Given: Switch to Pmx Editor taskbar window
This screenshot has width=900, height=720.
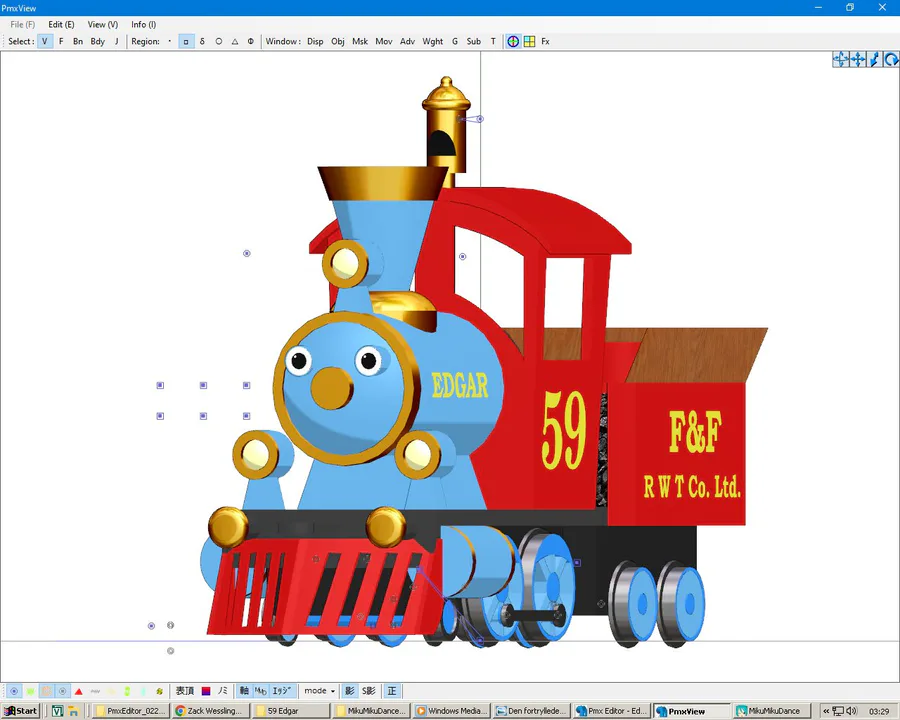Looking at the screenshot, I should pyautogui.click(x=612, y=711).
